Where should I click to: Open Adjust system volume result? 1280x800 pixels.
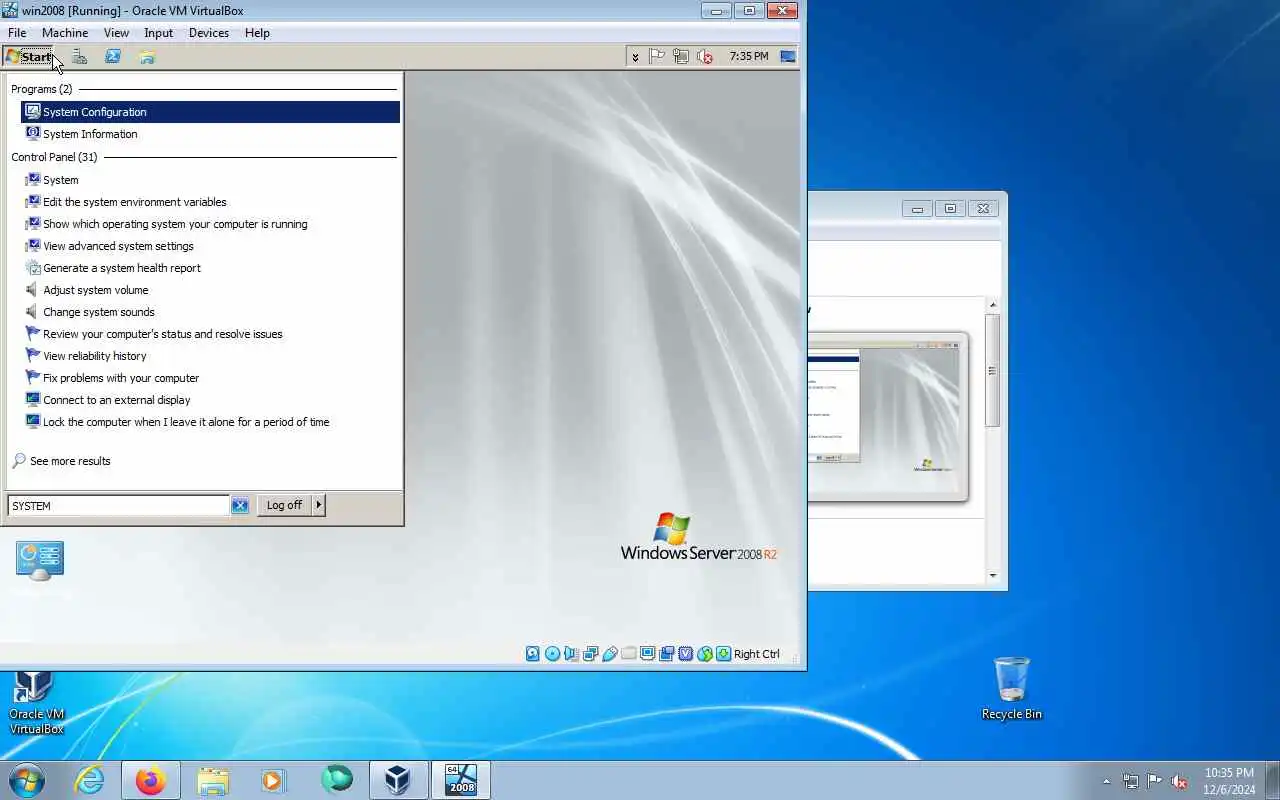tap(211, 290)
